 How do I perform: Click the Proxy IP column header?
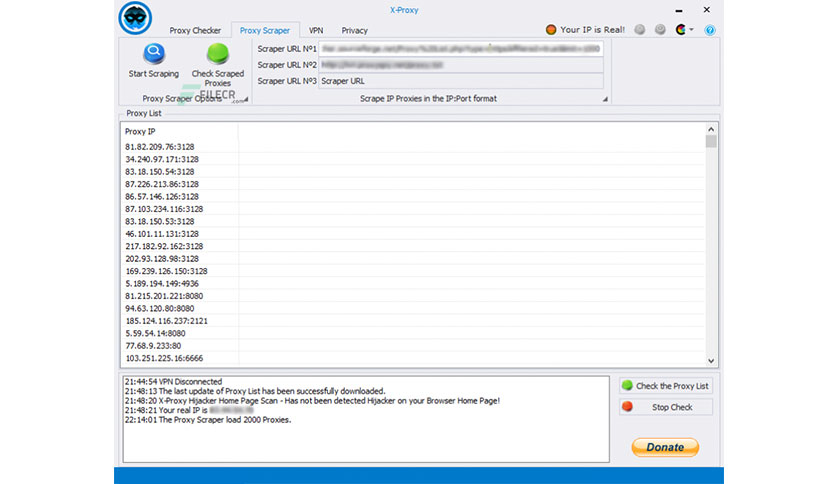pos(180,131)
